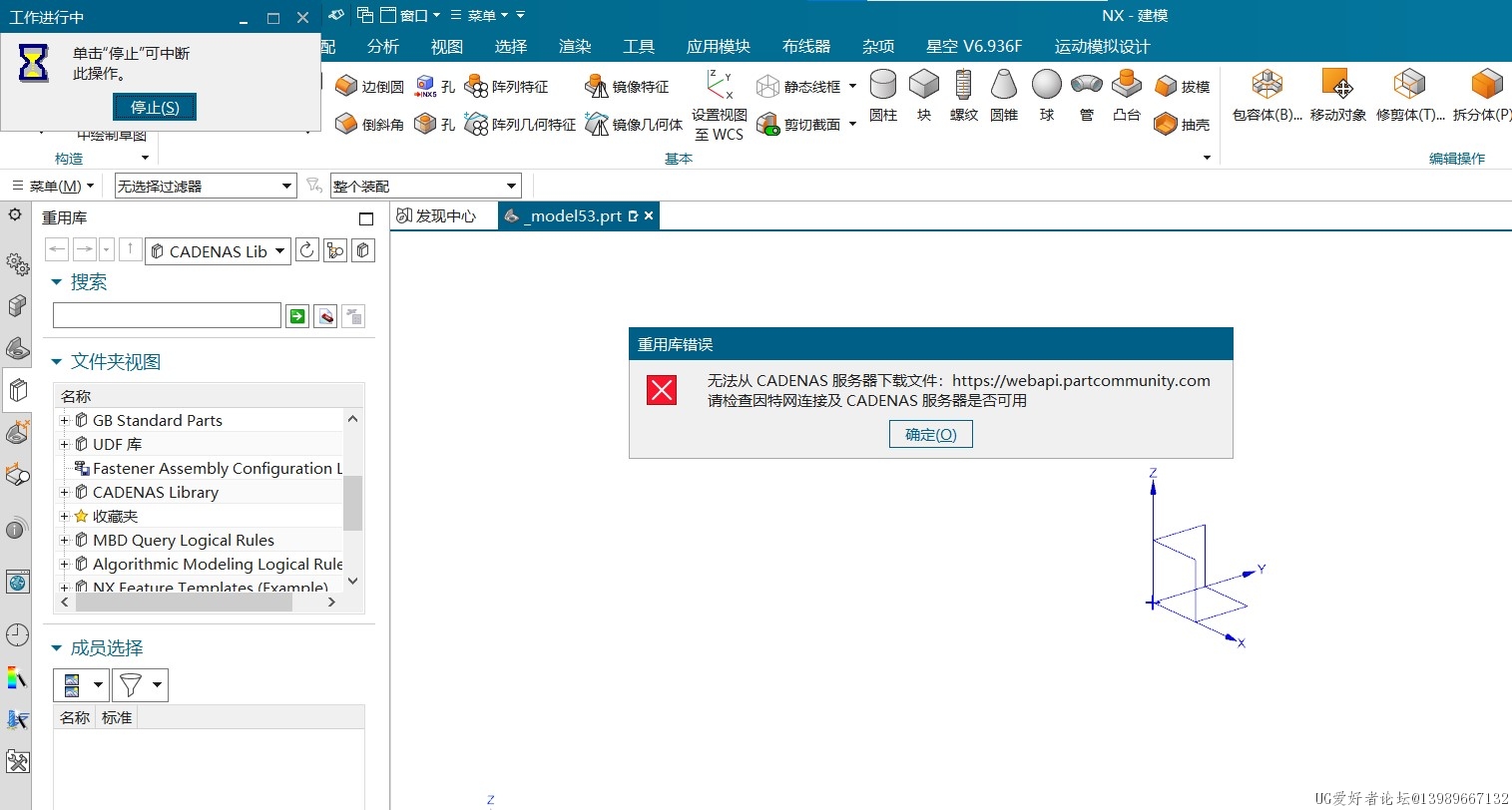Viewport: 1512px width, 810px height.
Task: Open the Web browser tab in resource bar
Action: (17, 583)
